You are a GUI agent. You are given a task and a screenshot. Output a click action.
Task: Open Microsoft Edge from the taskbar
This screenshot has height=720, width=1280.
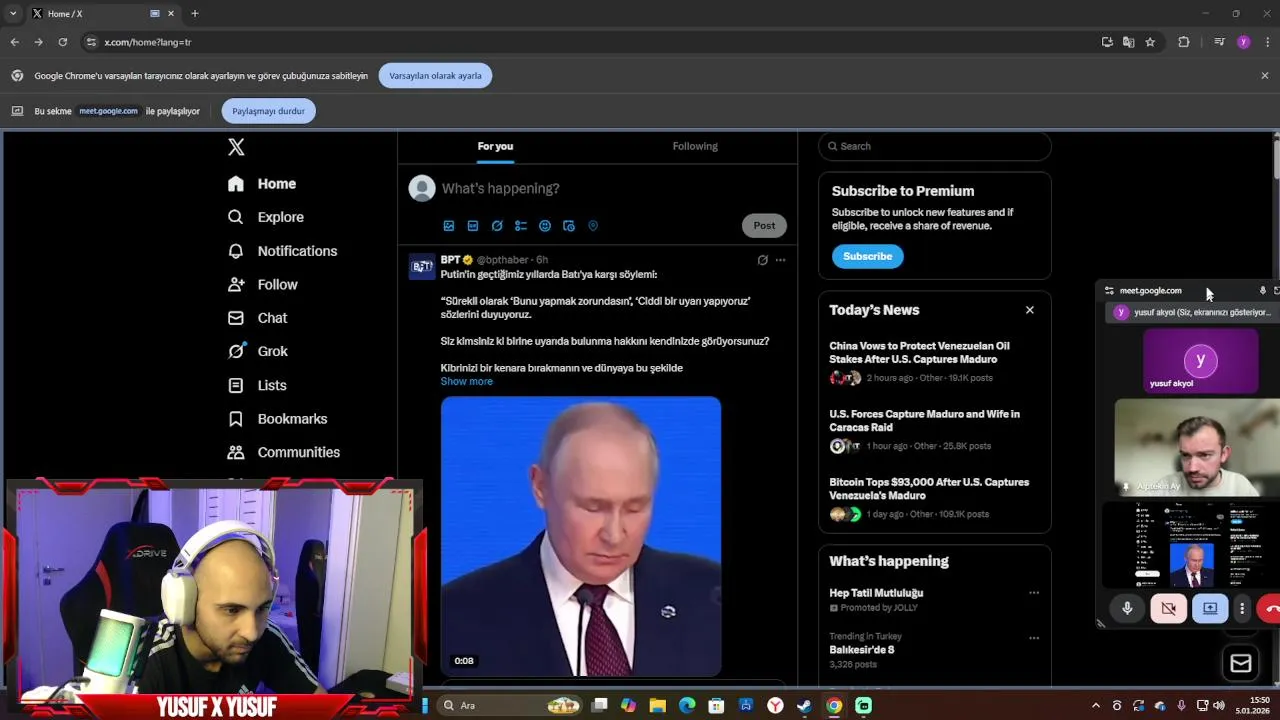coord(687,706)
